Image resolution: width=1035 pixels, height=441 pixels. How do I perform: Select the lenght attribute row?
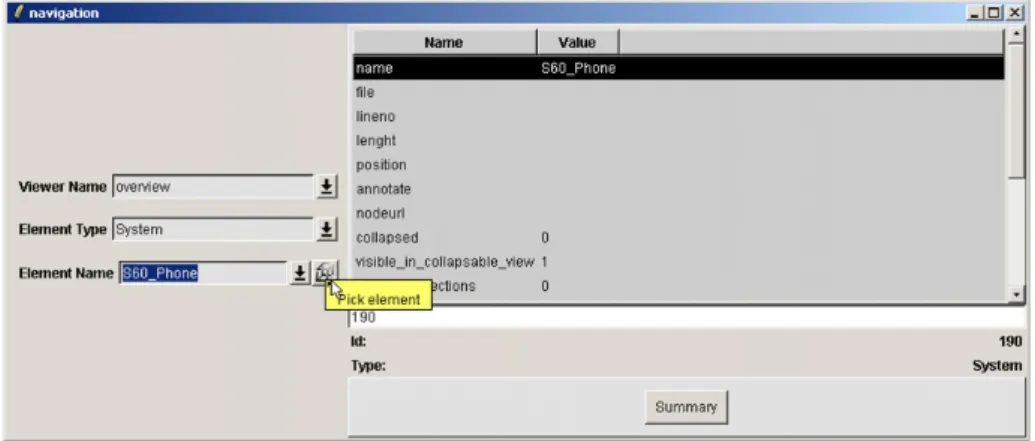[x=679, y=141]
